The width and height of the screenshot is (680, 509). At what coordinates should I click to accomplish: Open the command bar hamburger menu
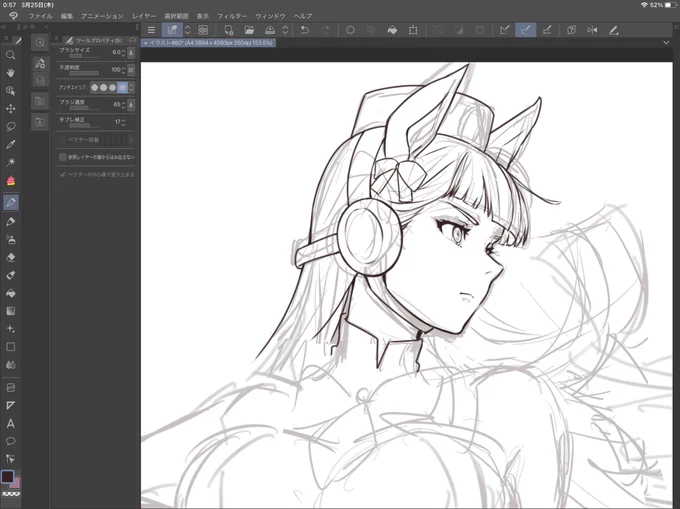(151, 30)
